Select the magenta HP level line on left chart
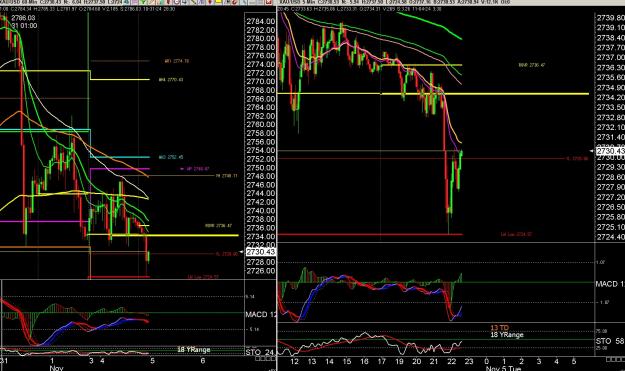This screenshot has width=625, height=371. [120, 169]
